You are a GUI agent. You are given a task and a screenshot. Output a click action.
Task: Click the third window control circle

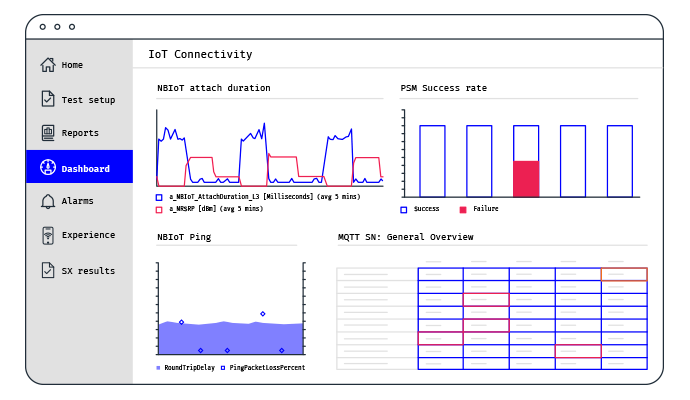coord(72,27)
